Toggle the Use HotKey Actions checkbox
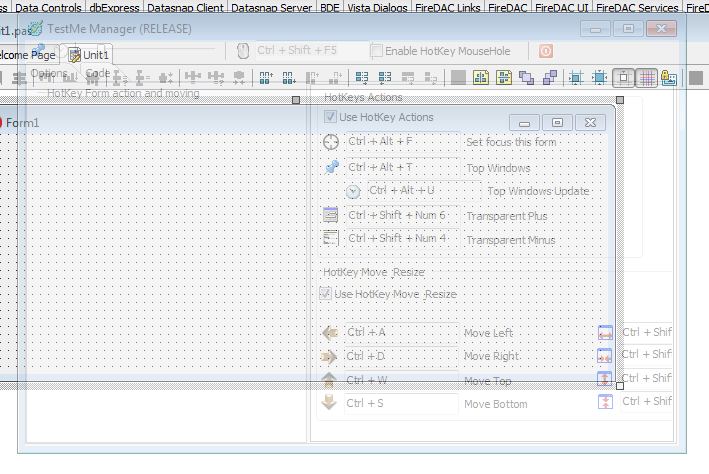Image resolution: width=709 pixels, height=474 pixels. pyautogui.click(x=330, y=117)
